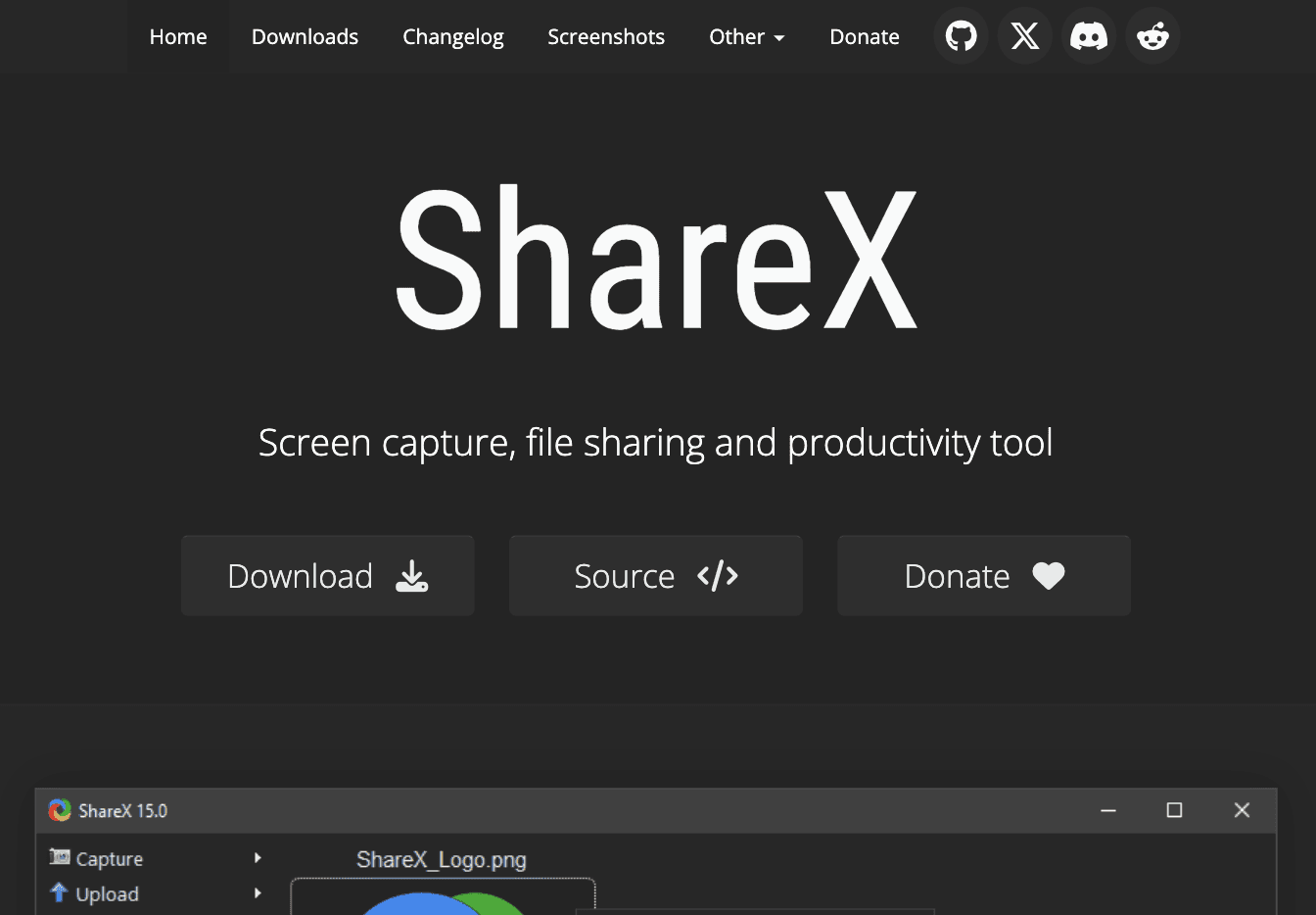Expand the Capture submenu arrow
Screen dimensions: 1316x915
coord(258,858)
